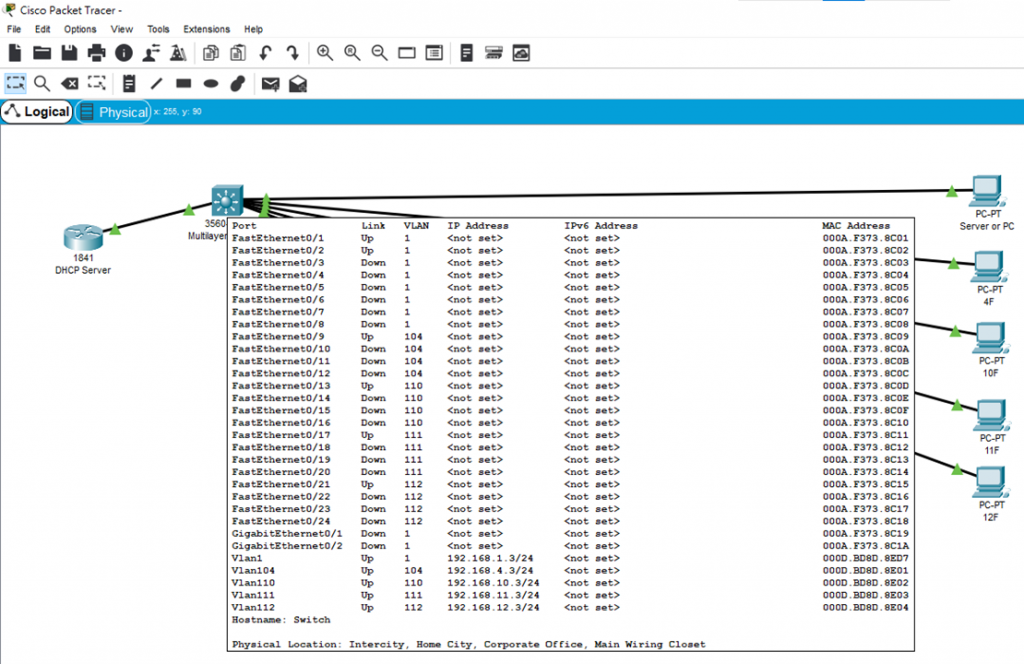Open the View menu
Viewport: 1024px width, 664px height.
(x=121, y=29)
